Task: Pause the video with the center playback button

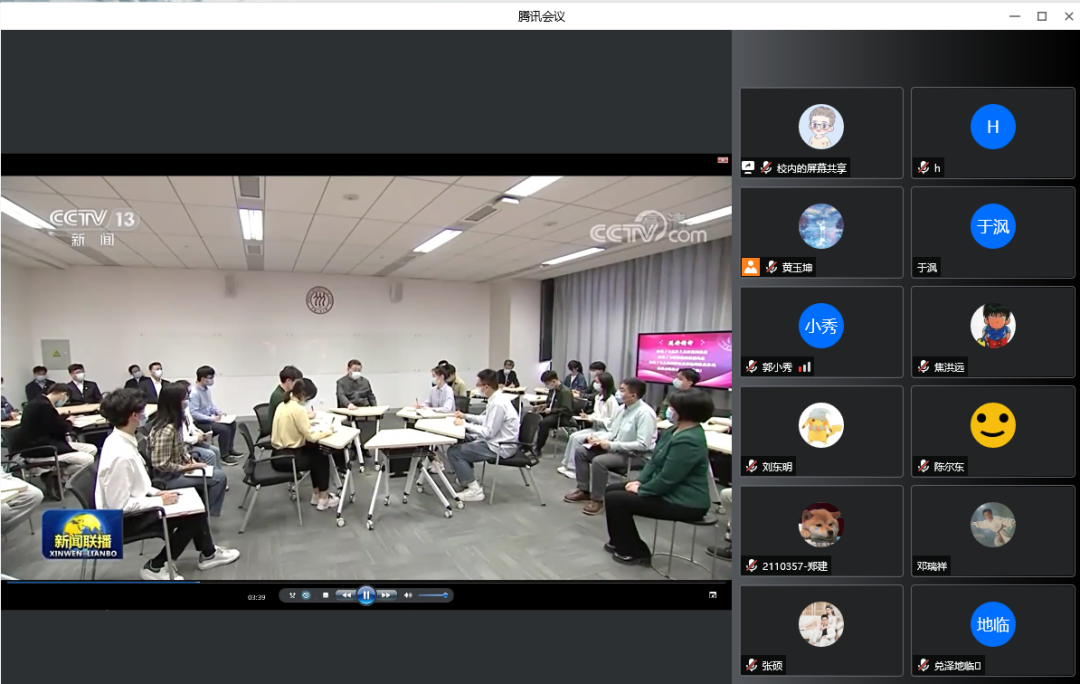Action: point(366,595)
